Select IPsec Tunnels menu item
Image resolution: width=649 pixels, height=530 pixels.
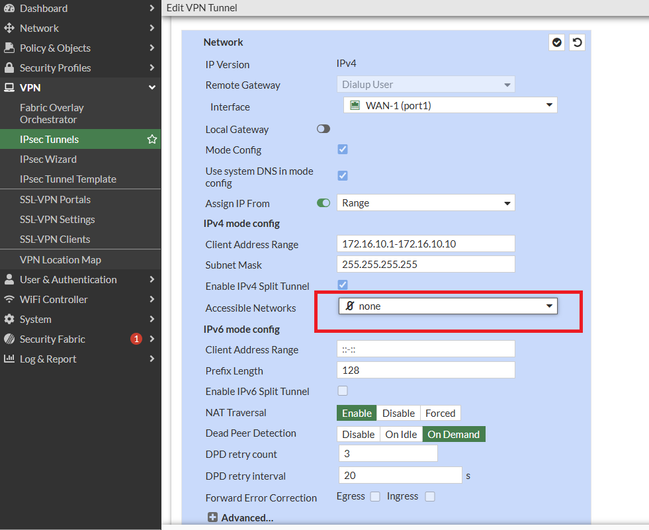tap(80, 139)
